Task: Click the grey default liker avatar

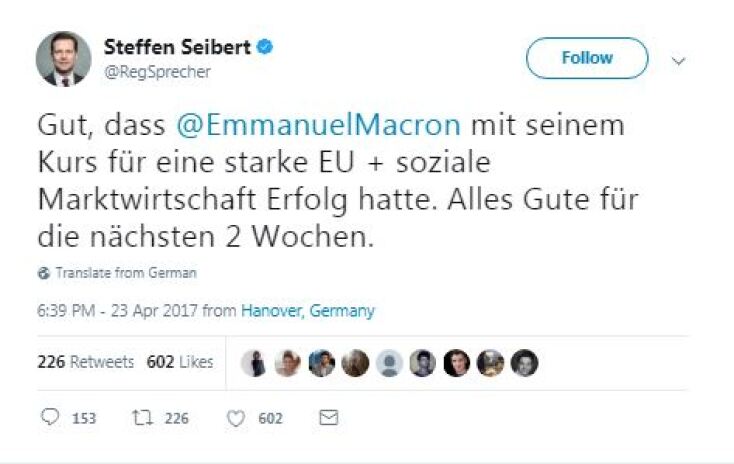Action: pyautogui.click(x=389, y=363)
